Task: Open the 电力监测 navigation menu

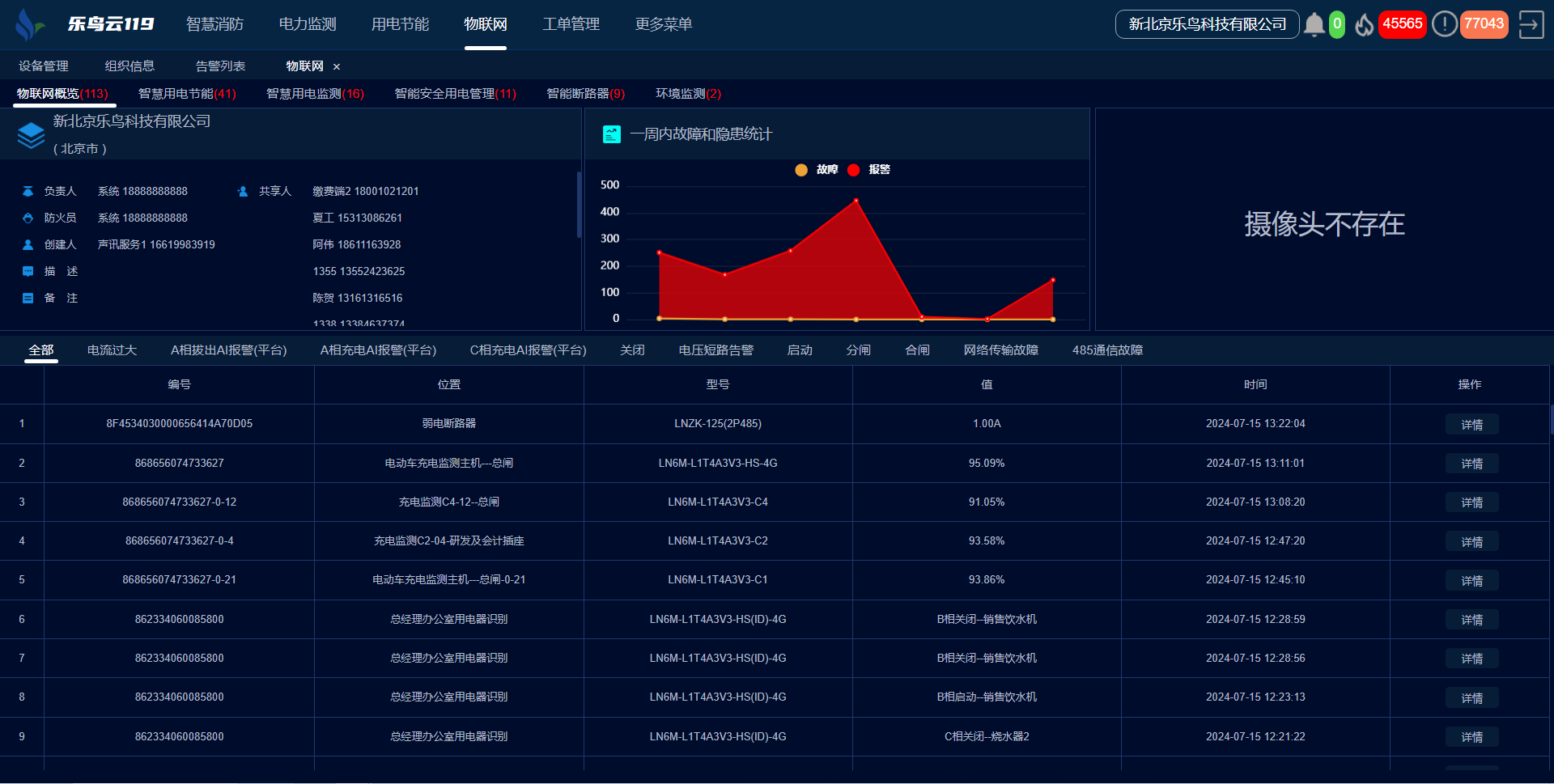Action: pos(308,24)
